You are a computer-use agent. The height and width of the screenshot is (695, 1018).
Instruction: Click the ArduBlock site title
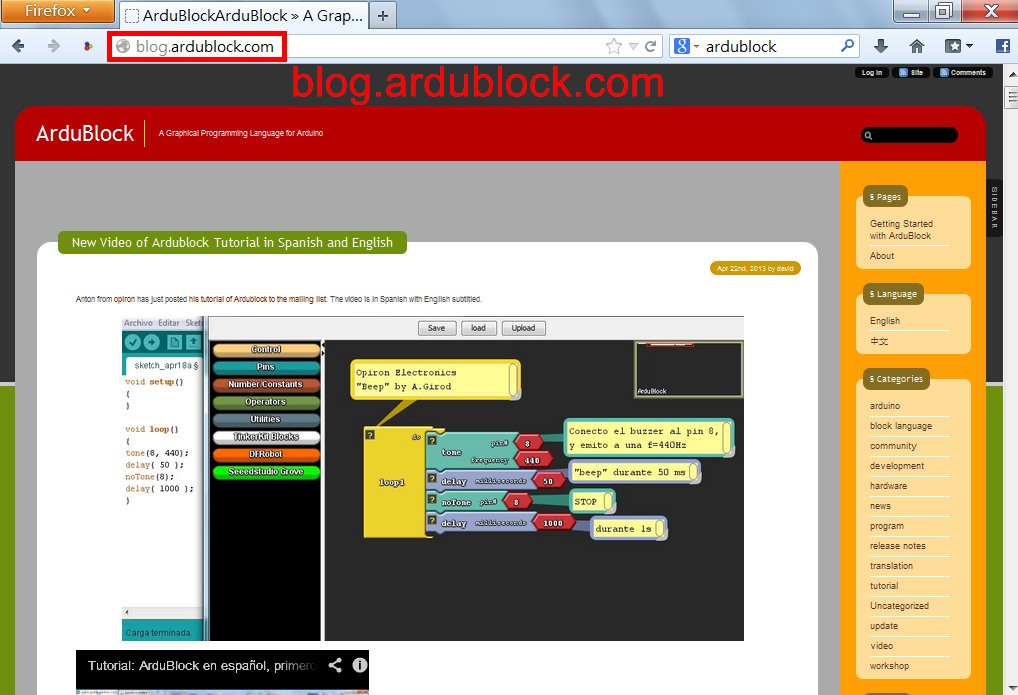84,133
